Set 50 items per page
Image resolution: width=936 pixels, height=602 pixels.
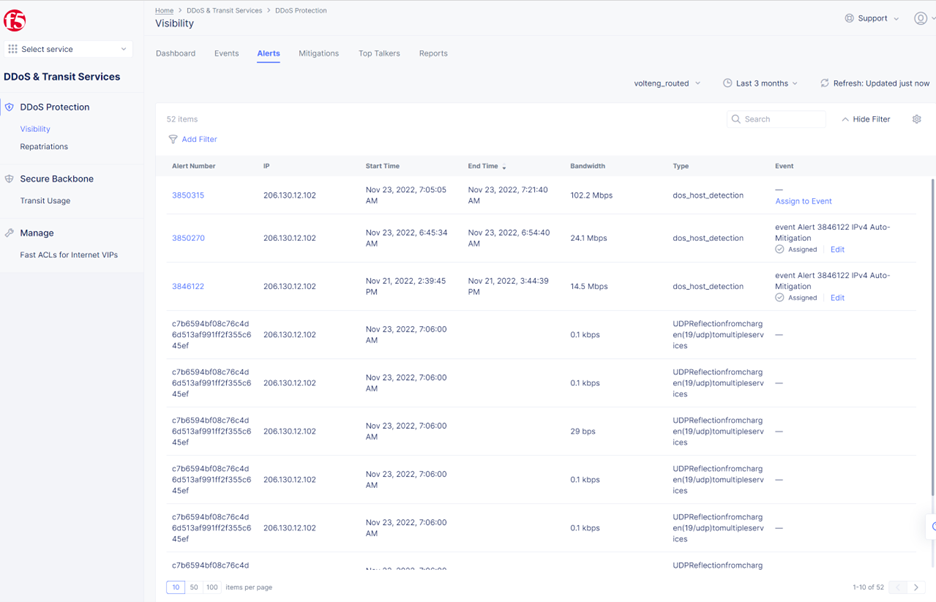pos(194,587)
